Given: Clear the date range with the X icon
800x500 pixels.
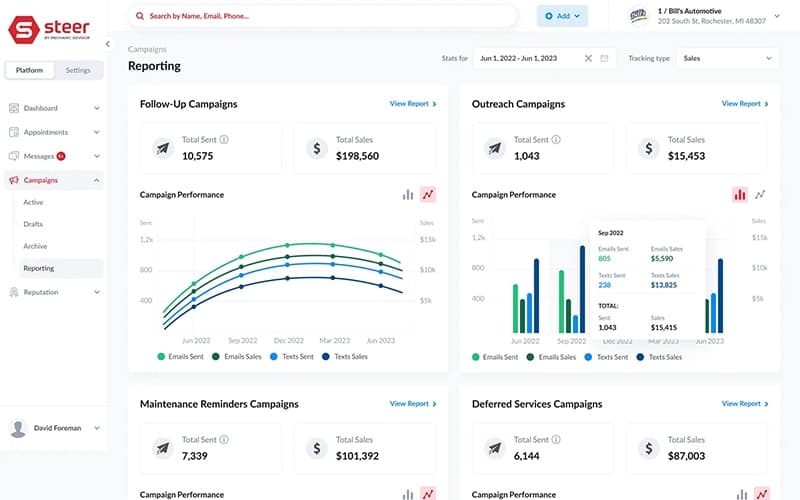Looking at the screenshot, I should [x=589, y=59].
